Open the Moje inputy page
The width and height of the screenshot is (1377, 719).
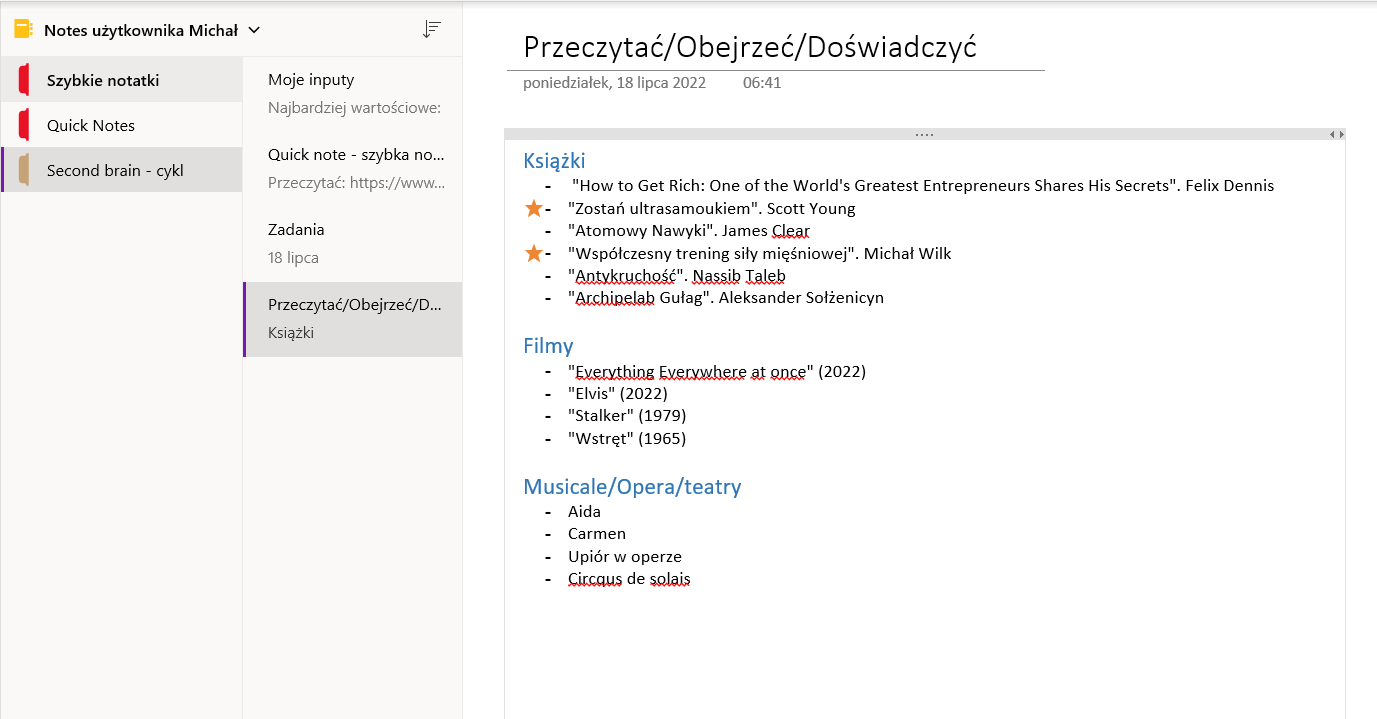tap(352, 94)
